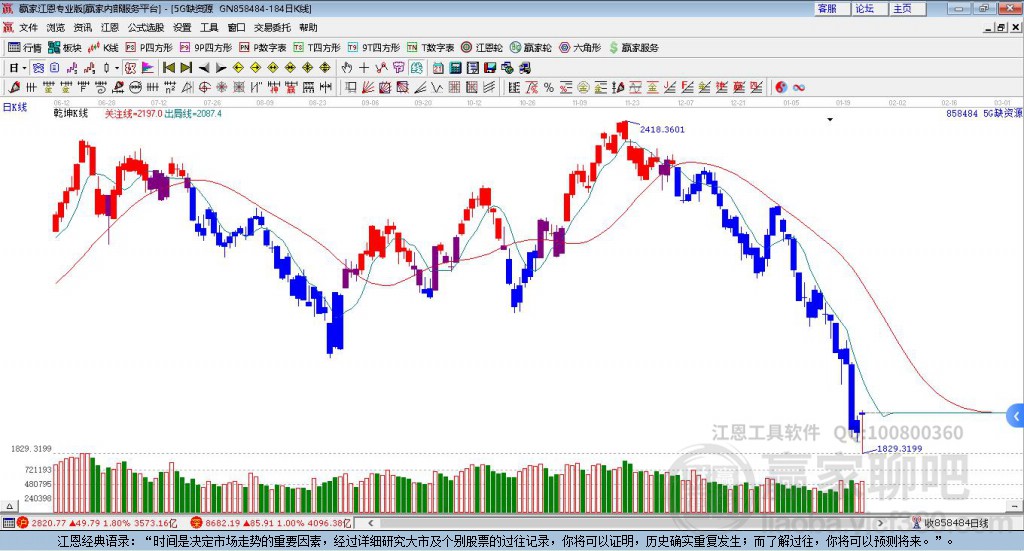Click the infinity loop icon

pyautogui.click(x=799, y=87)
